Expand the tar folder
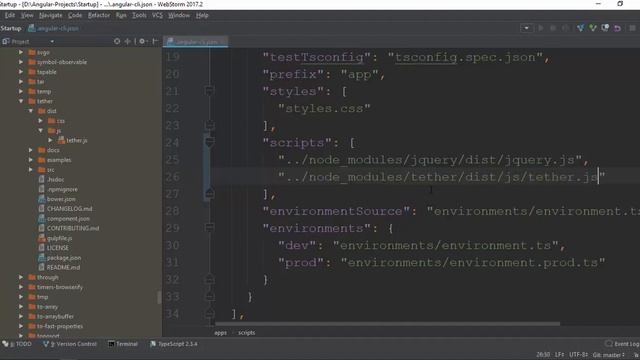Image resolution: width=640 pixels, height=360 pixels. 21,82
